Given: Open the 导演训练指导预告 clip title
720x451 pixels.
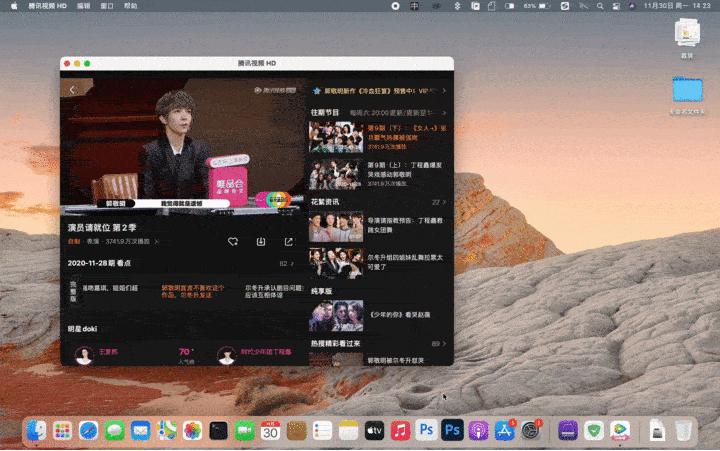Looking at the screenshot, I should (x=405, y=225).
